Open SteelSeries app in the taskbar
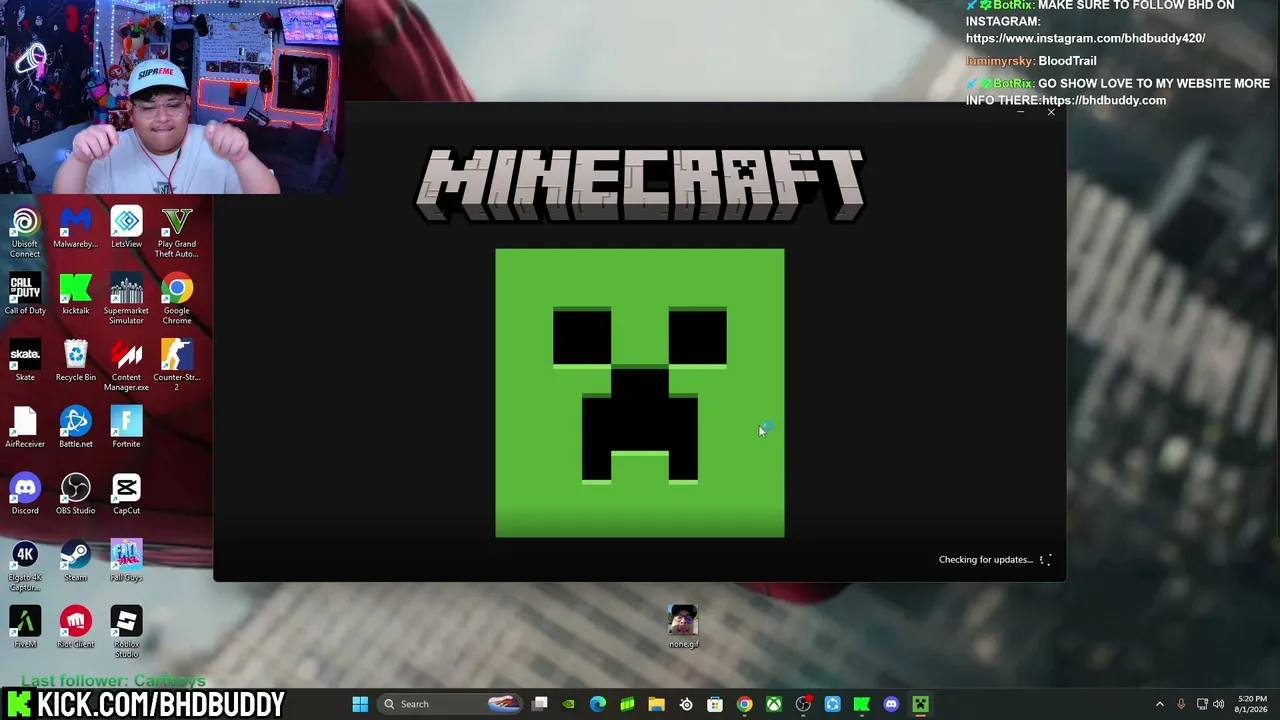Viewport: 1280px width, 720px height. tap(686, 704)
